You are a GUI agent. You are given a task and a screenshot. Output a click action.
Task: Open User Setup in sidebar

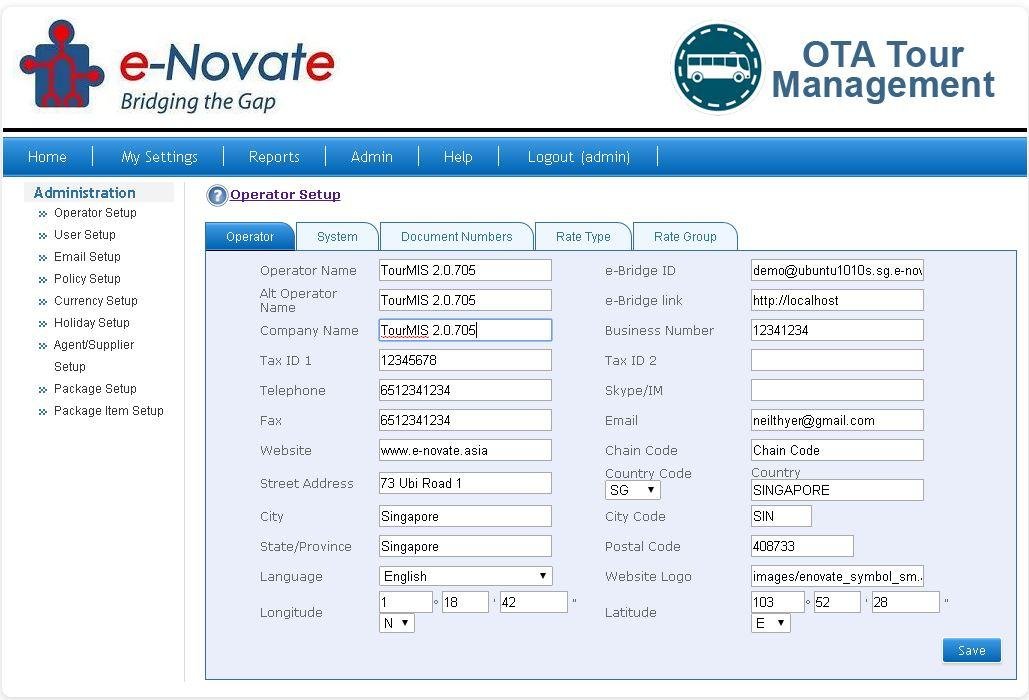pyautogui.click(x=85, y=235)
